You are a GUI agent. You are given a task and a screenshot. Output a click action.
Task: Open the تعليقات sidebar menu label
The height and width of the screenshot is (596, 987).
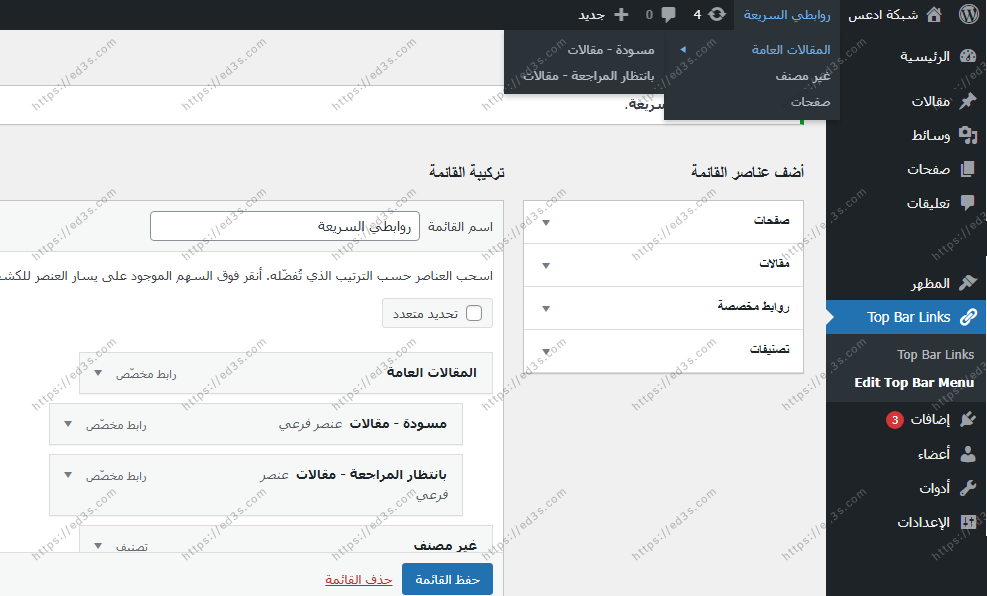(928, 203)
